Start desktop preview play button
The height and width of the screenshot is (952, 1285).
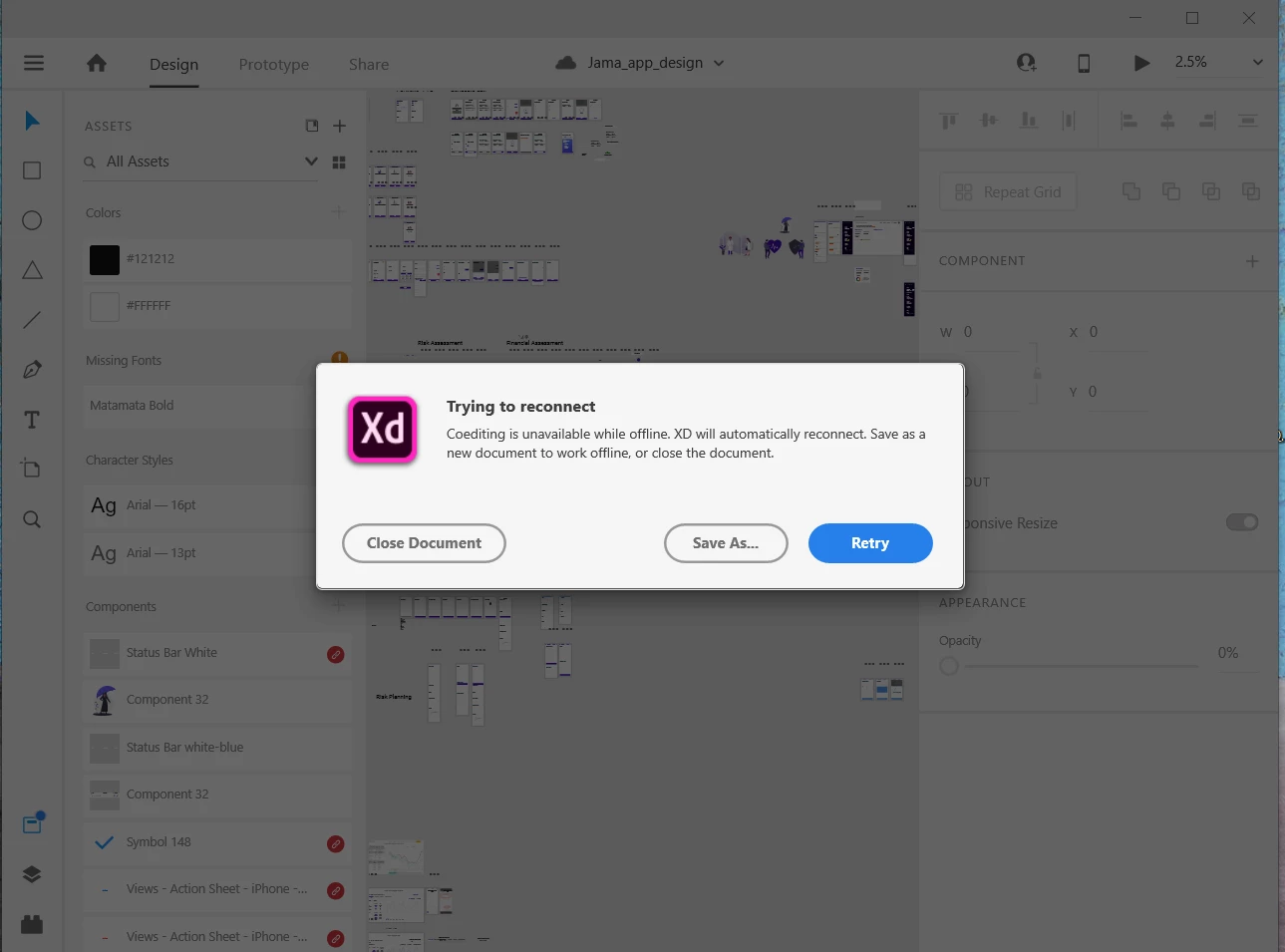(1141, 63)
